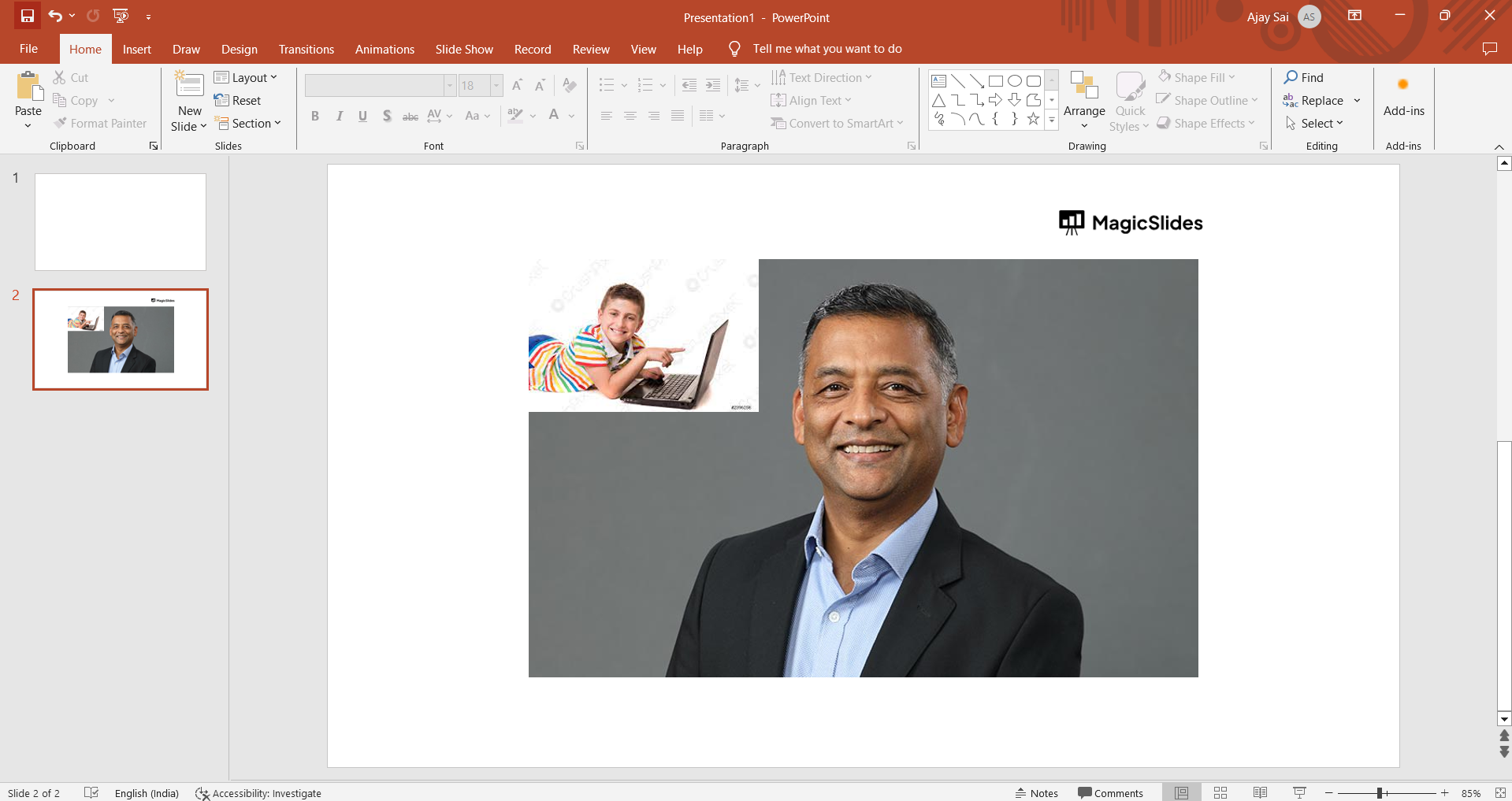Image resolution: width=1512 pixels, height=801 pixels.
Task: Click the zoom slider handle
Action: point(1380,793)
